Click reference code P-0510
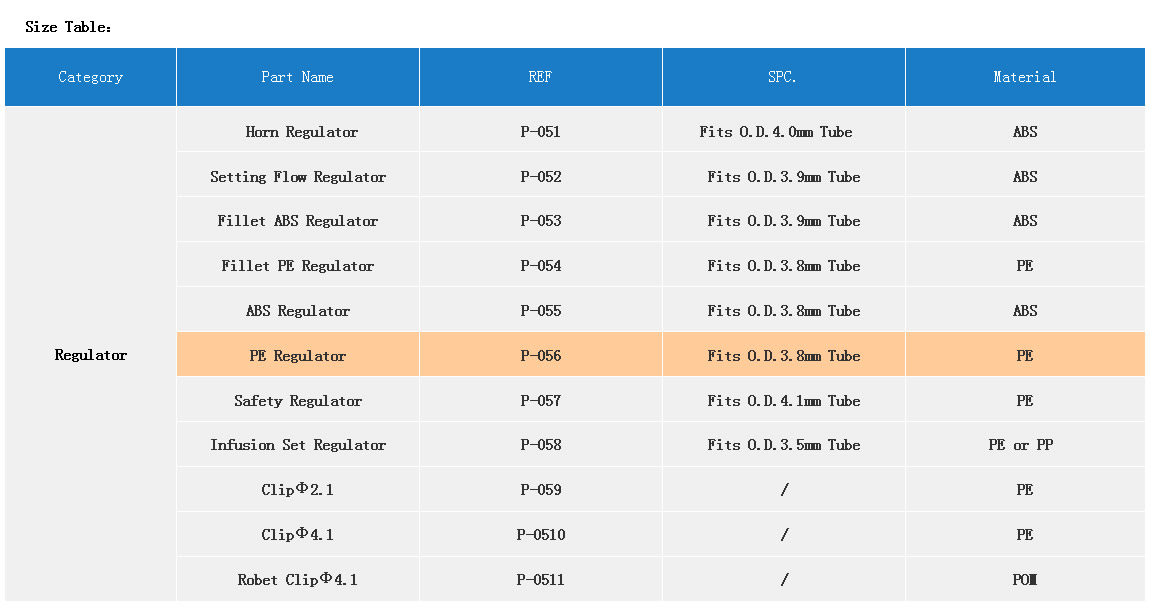 pyautogui.click(x=540, y=535)
